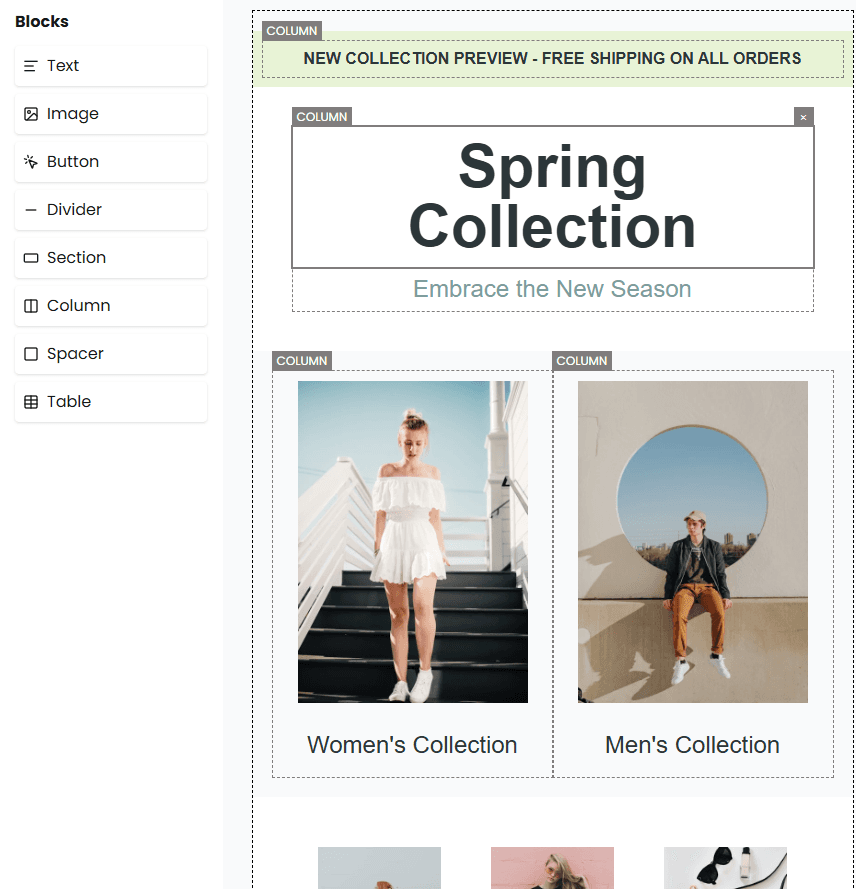The width and height of the screenshot is (856, 889).
Task: Select the Section block icon
Action: coord(33,257)
